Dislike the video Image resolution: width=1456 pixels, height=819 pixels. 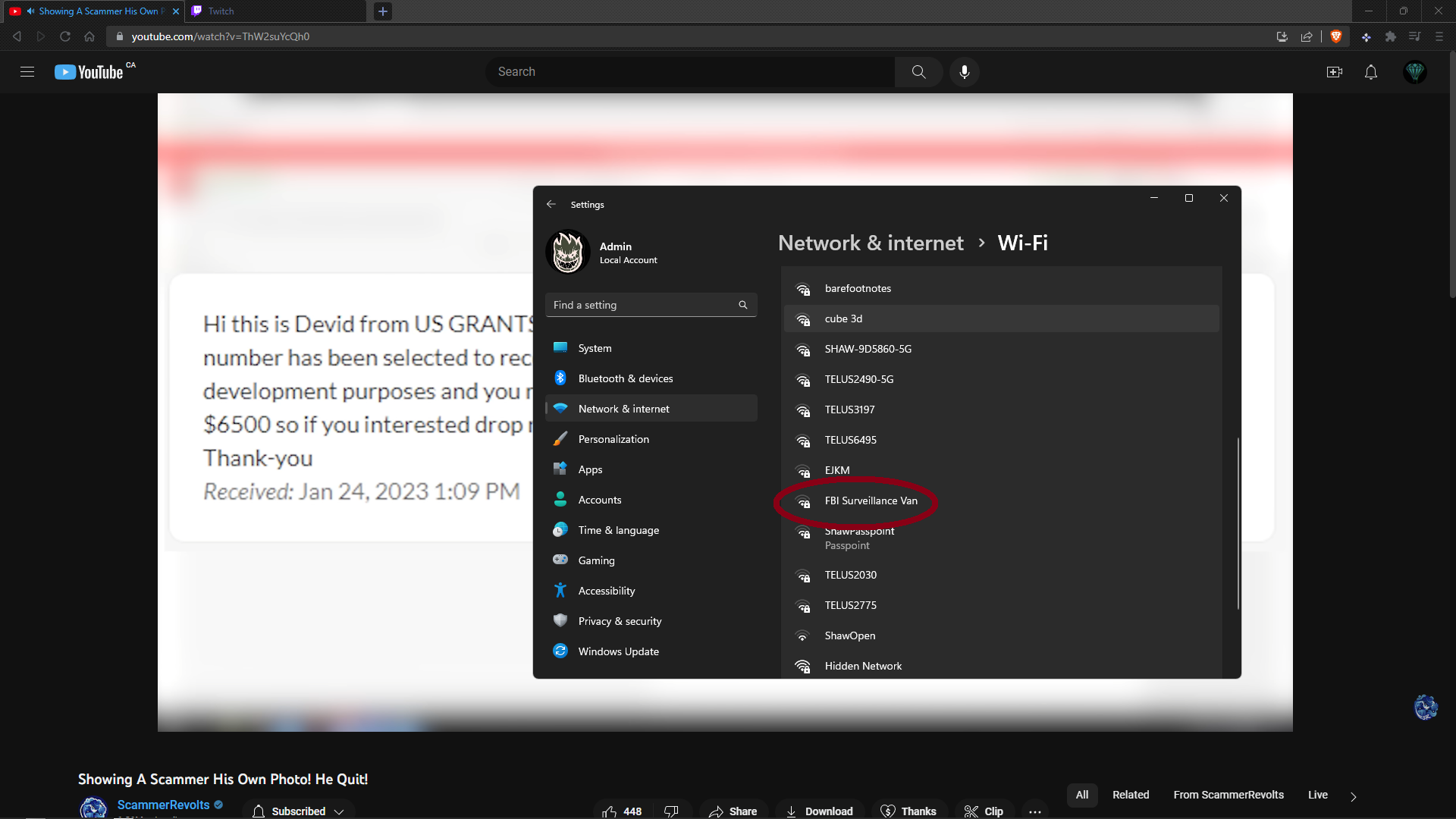pos(672,811)
